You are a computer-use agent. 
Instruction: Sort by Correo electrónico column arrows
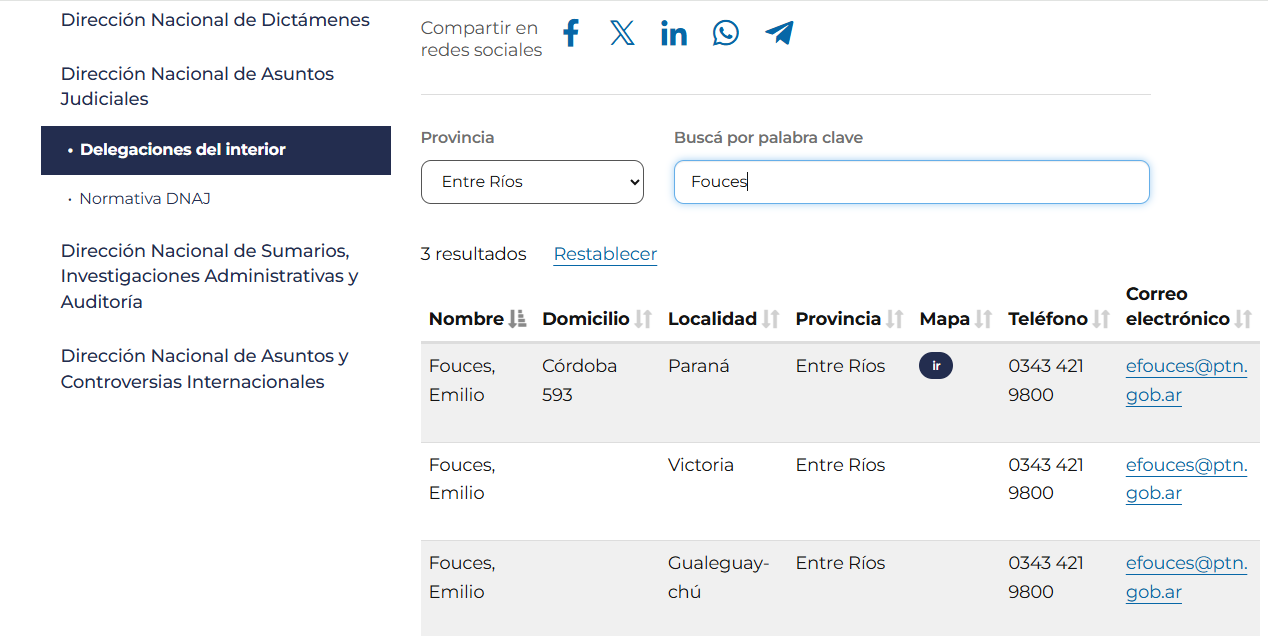point(1243,319)
